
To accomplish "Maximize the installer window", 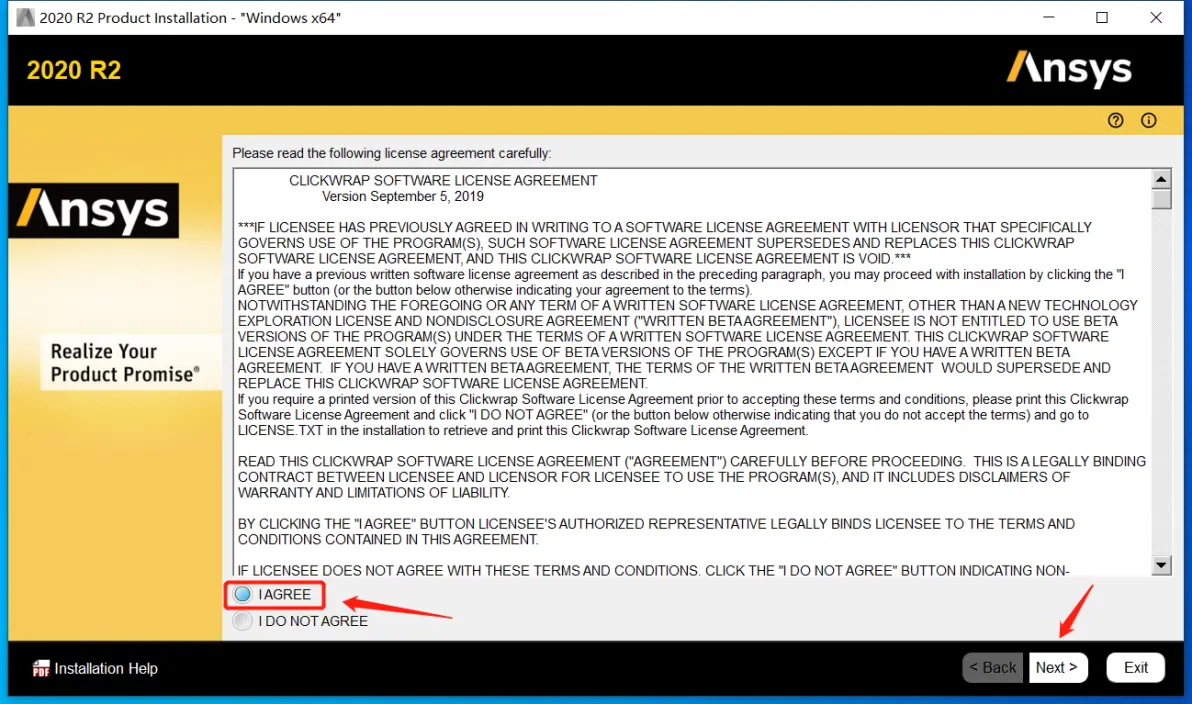I will [x=1102, y=17].
